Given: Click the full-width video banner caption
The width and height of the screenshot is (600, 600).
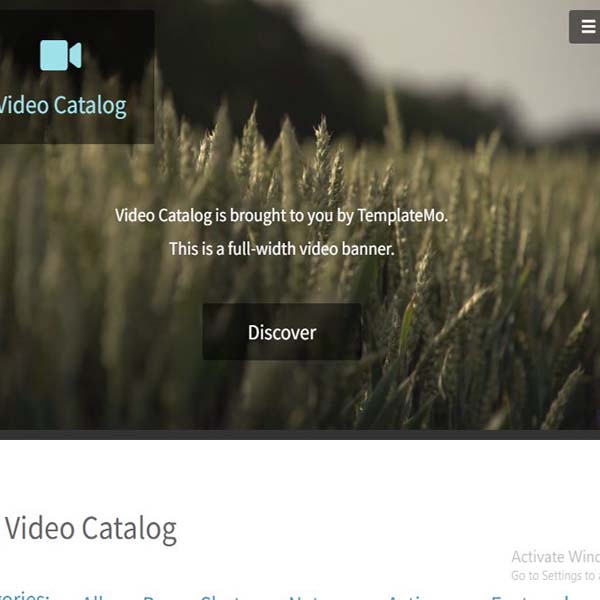Looking at the screenshot, I should pyautogui.click(x=282, y=249).
